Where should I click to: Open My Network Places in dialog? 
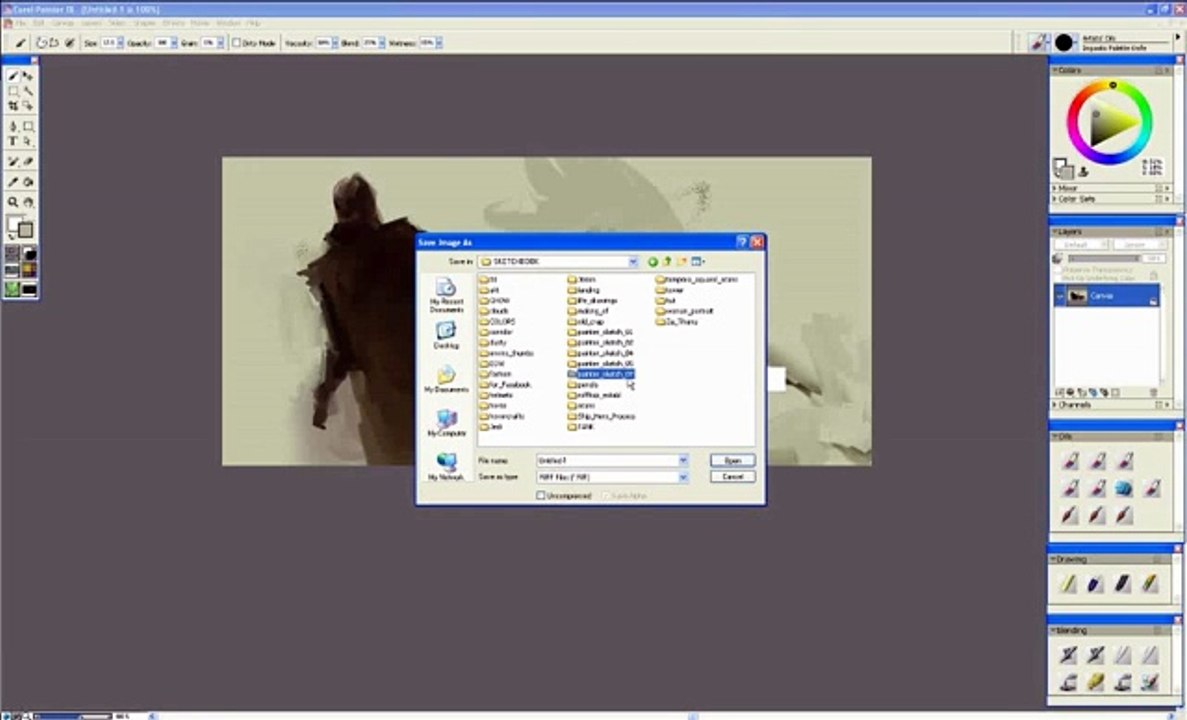pos(446,466)
